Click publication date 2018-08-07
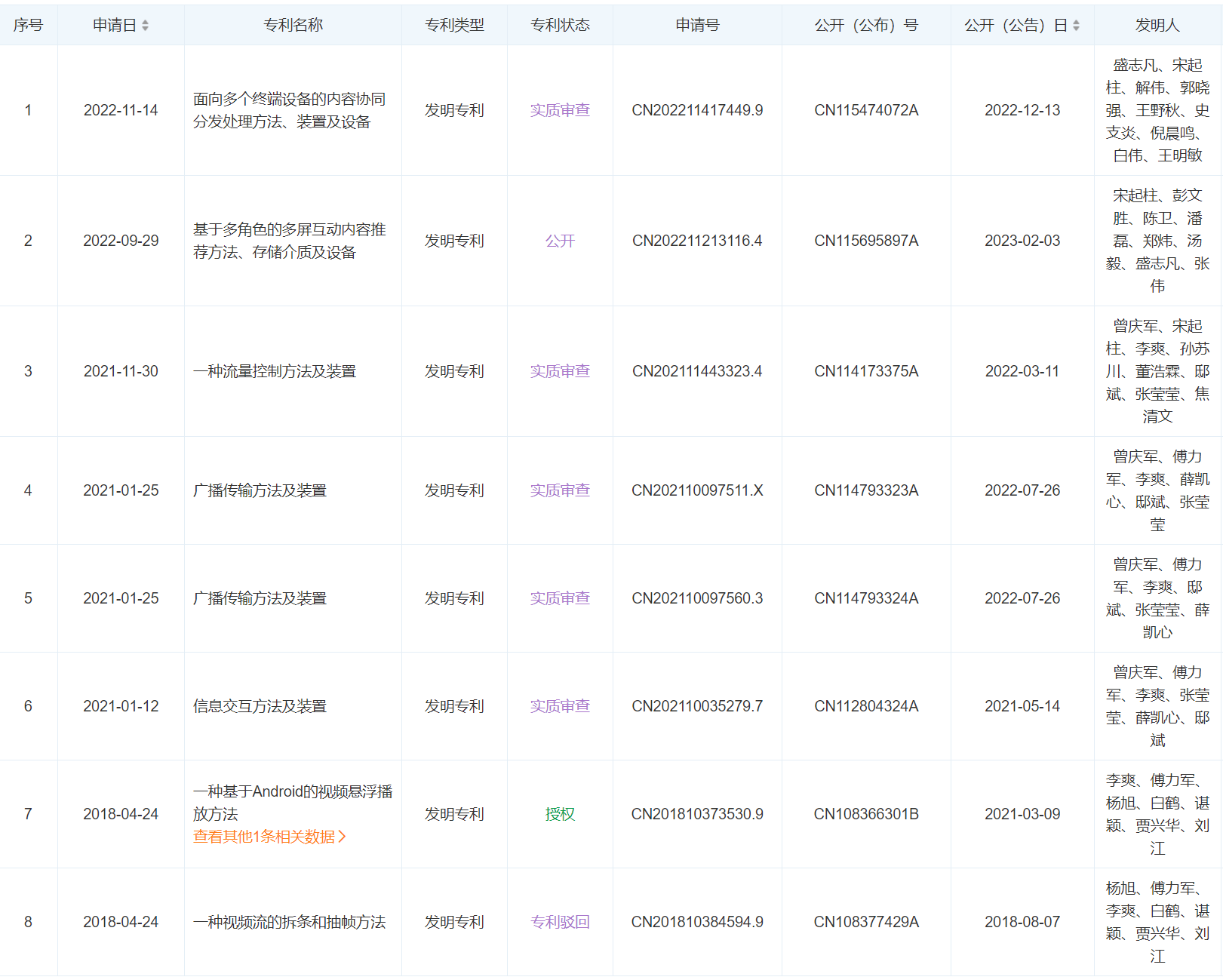1223x980 pixels. coord(1022,922)
